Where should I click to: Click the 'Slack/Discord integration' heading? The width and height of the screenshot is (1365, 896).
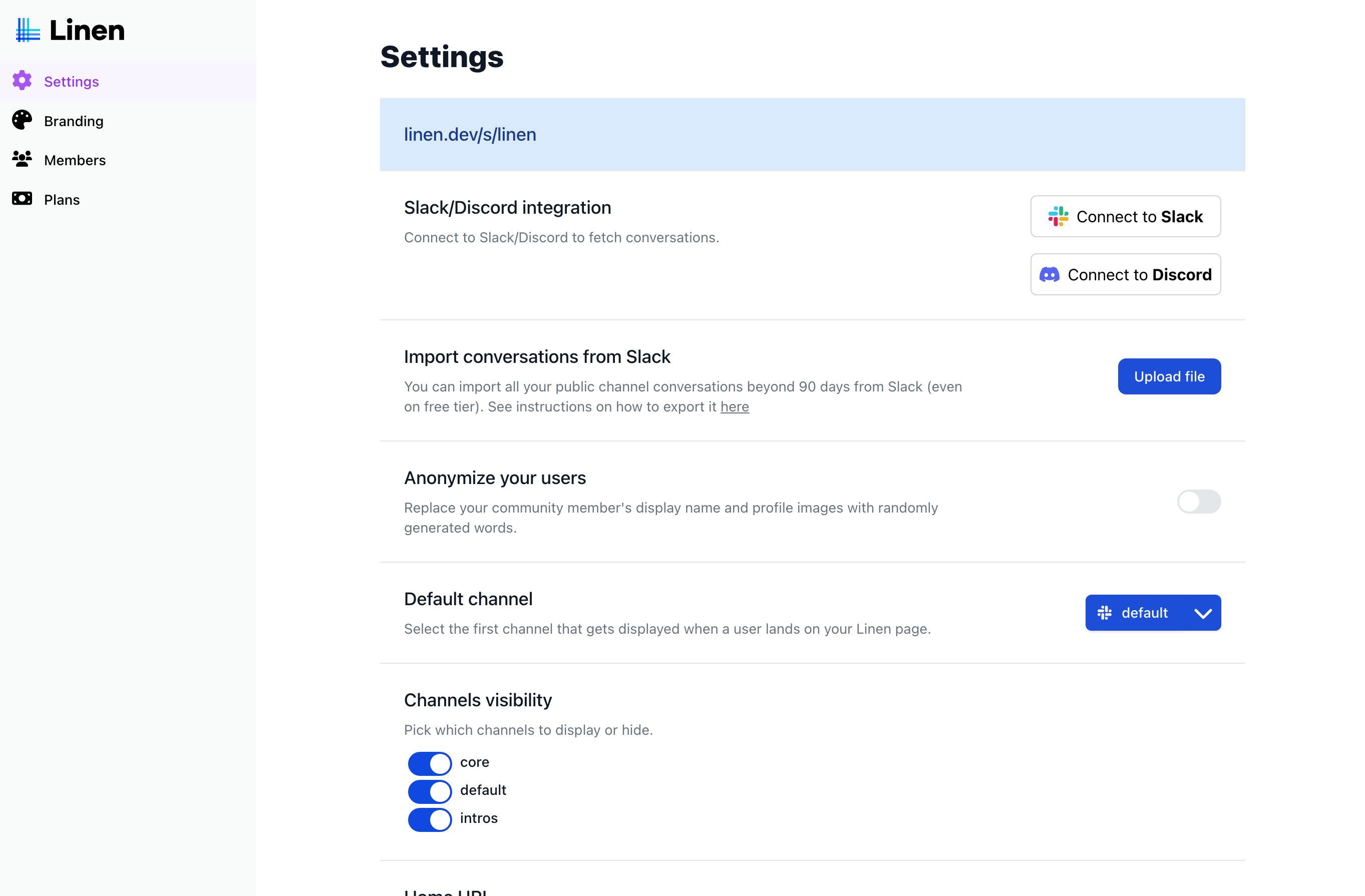click(508, 208)
